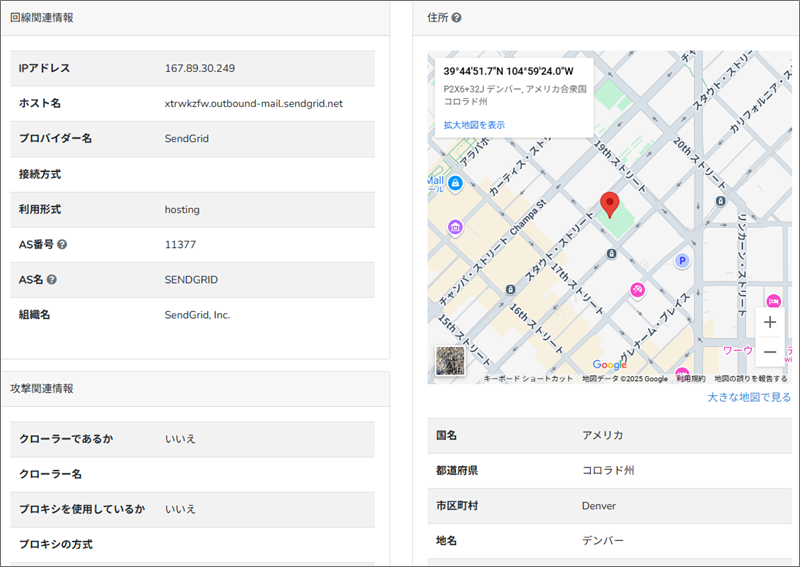Click the transit stop icon on チャンパ・ストリート

[x=510, y=289]
